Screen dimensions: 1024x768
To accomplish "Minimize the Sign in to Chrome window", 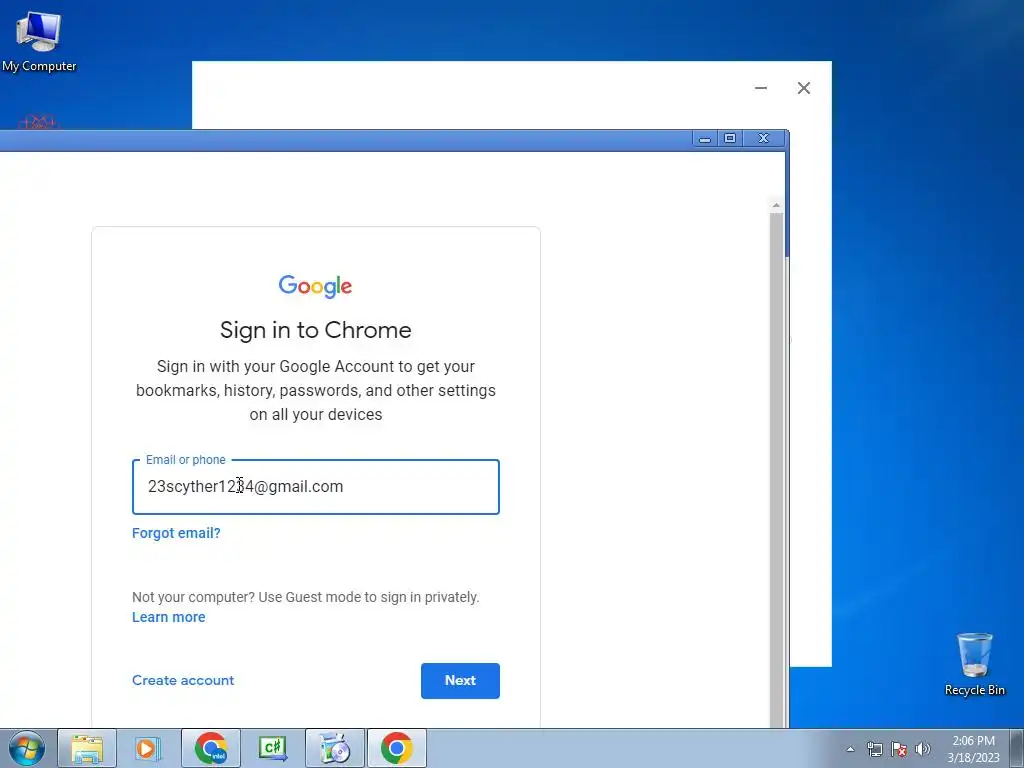I will pyautogui.click(x=705, y=138).
